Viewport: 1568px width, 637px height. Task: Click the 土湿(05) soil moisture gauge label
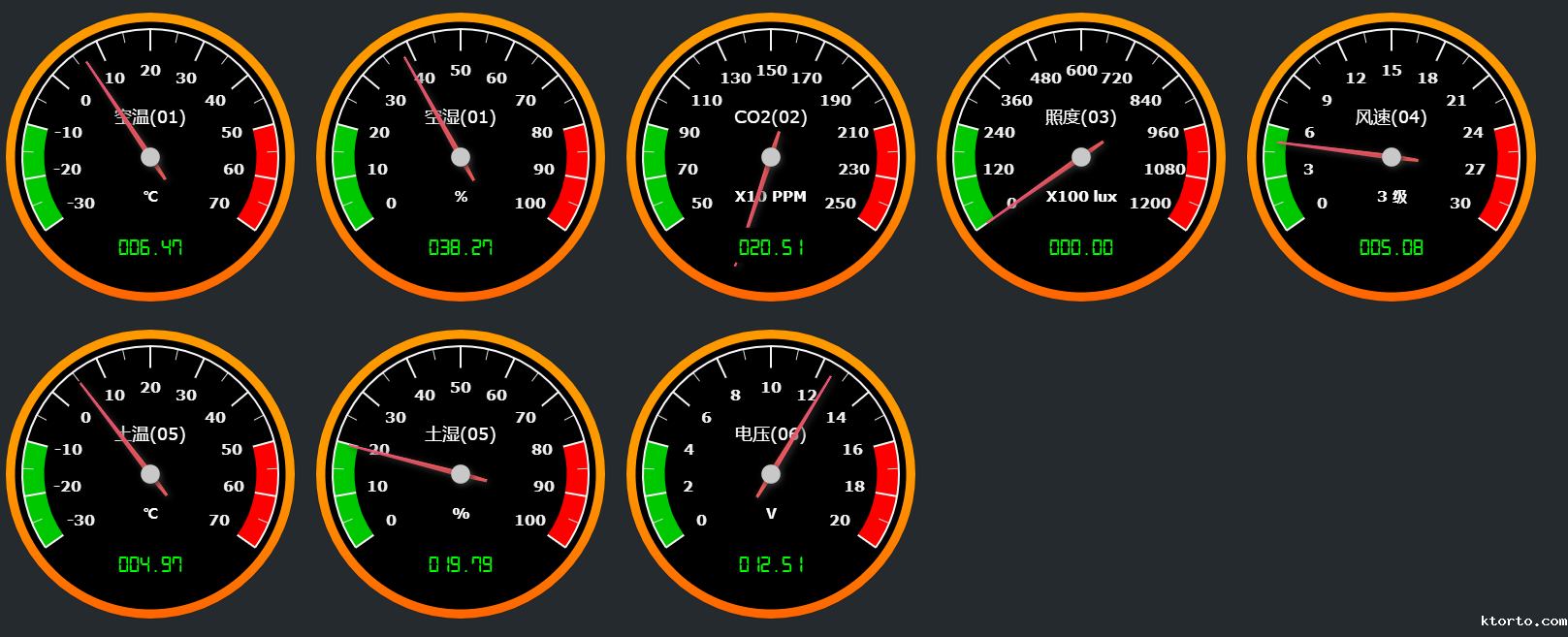click(461, 434)
